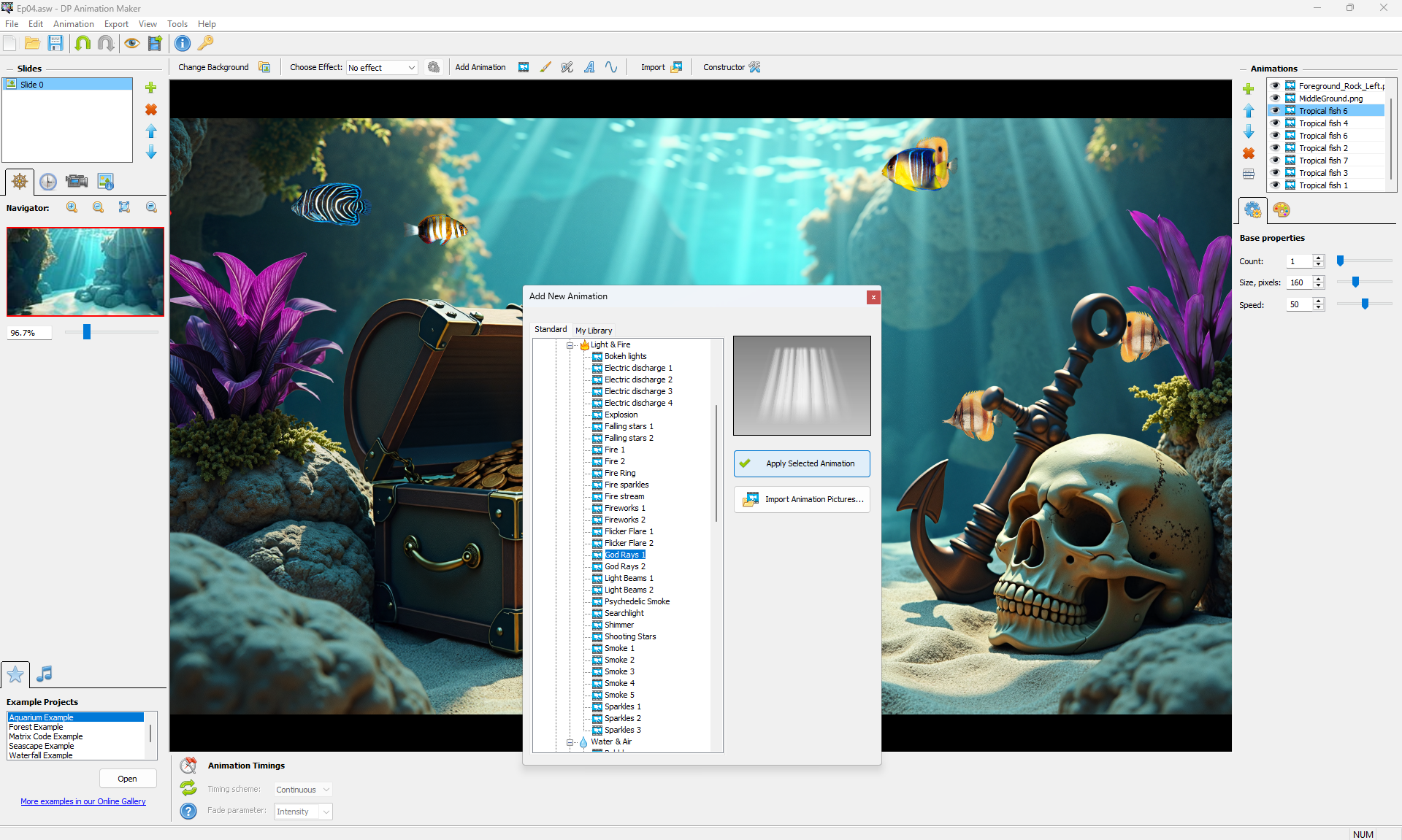The image size is (1402, 840).
Task: Hide the Tropical fish 4 animation layer
Action: tap(1276, 123)
